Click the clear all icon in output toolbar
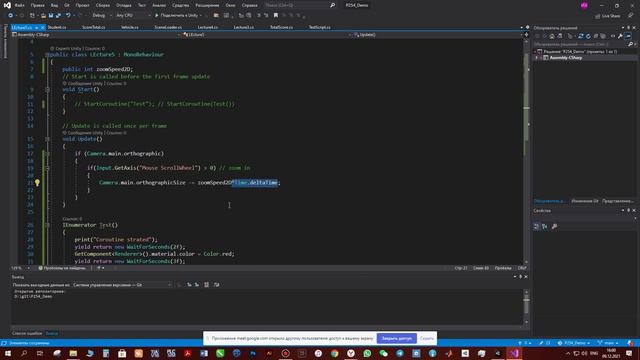 [x=207, y=285]
